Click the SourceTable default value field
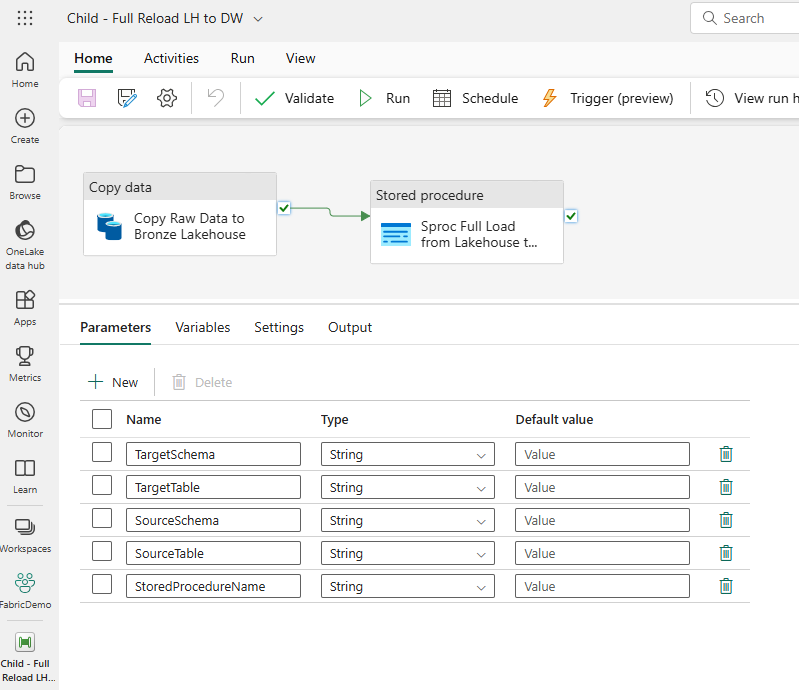 point(602,553)
